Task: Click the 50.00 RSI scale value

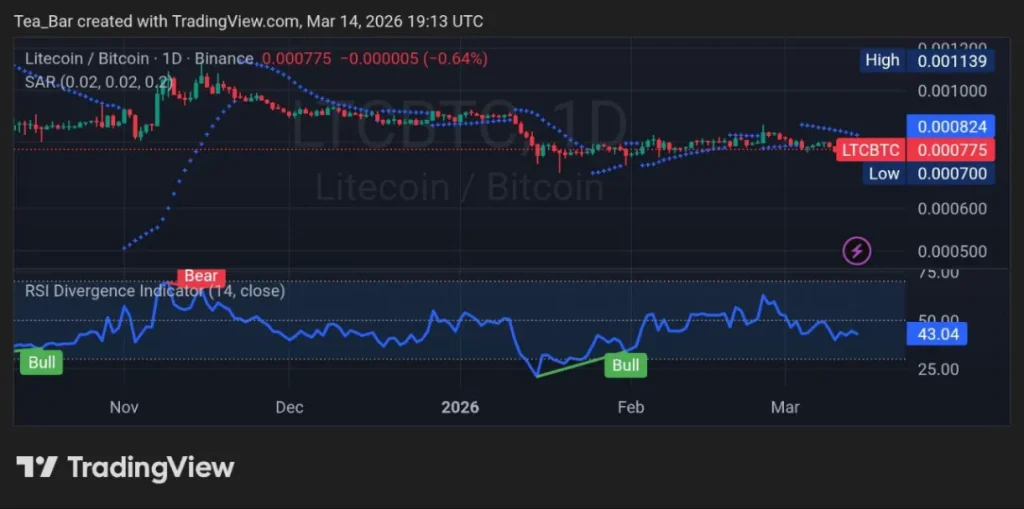Action: pyautogui.click(x=938, y=320)
